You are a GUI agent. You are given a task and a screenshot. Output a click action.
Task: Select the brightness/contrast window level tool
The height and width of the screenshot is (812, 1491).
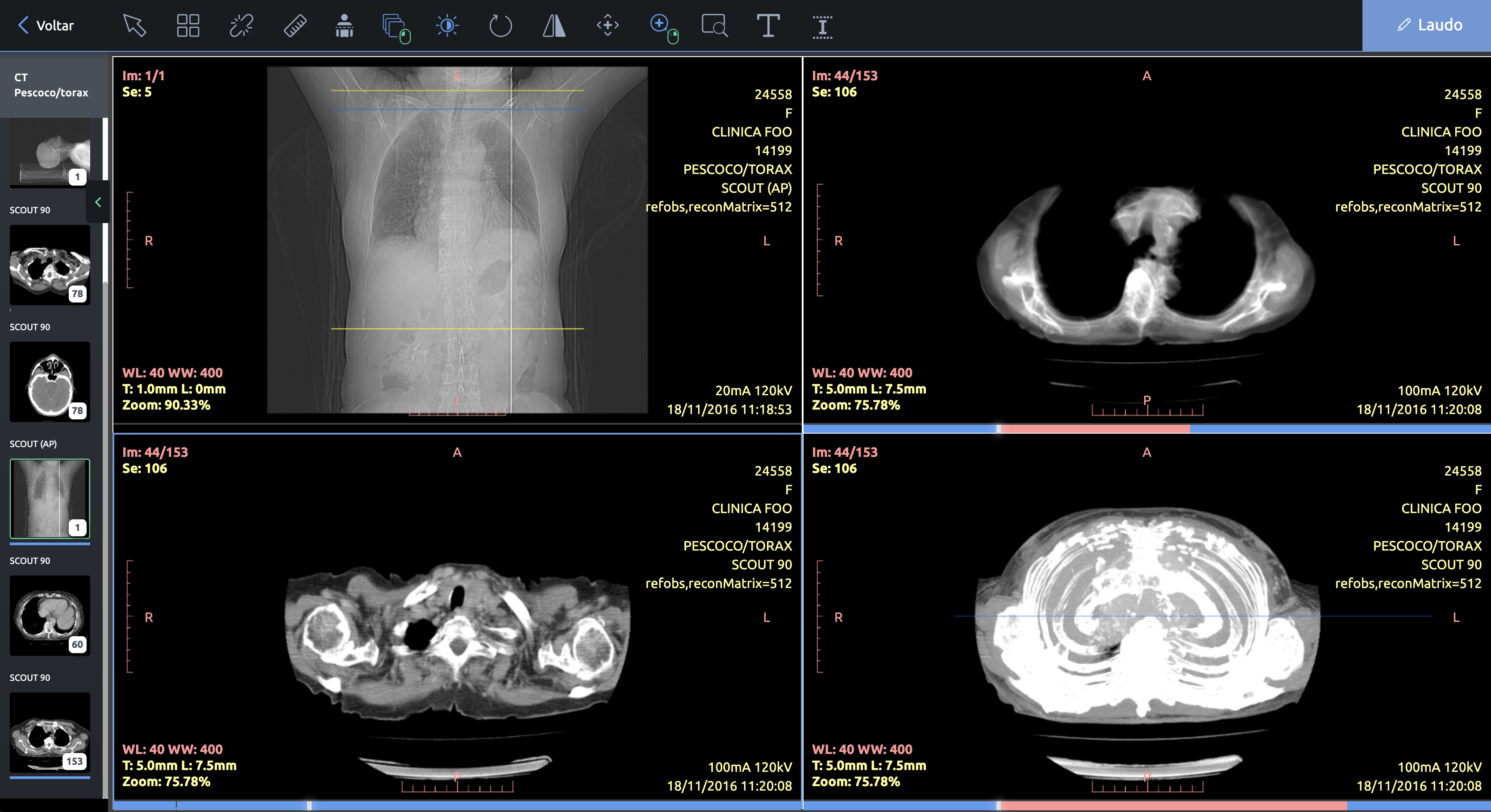[x=447, y=25]
